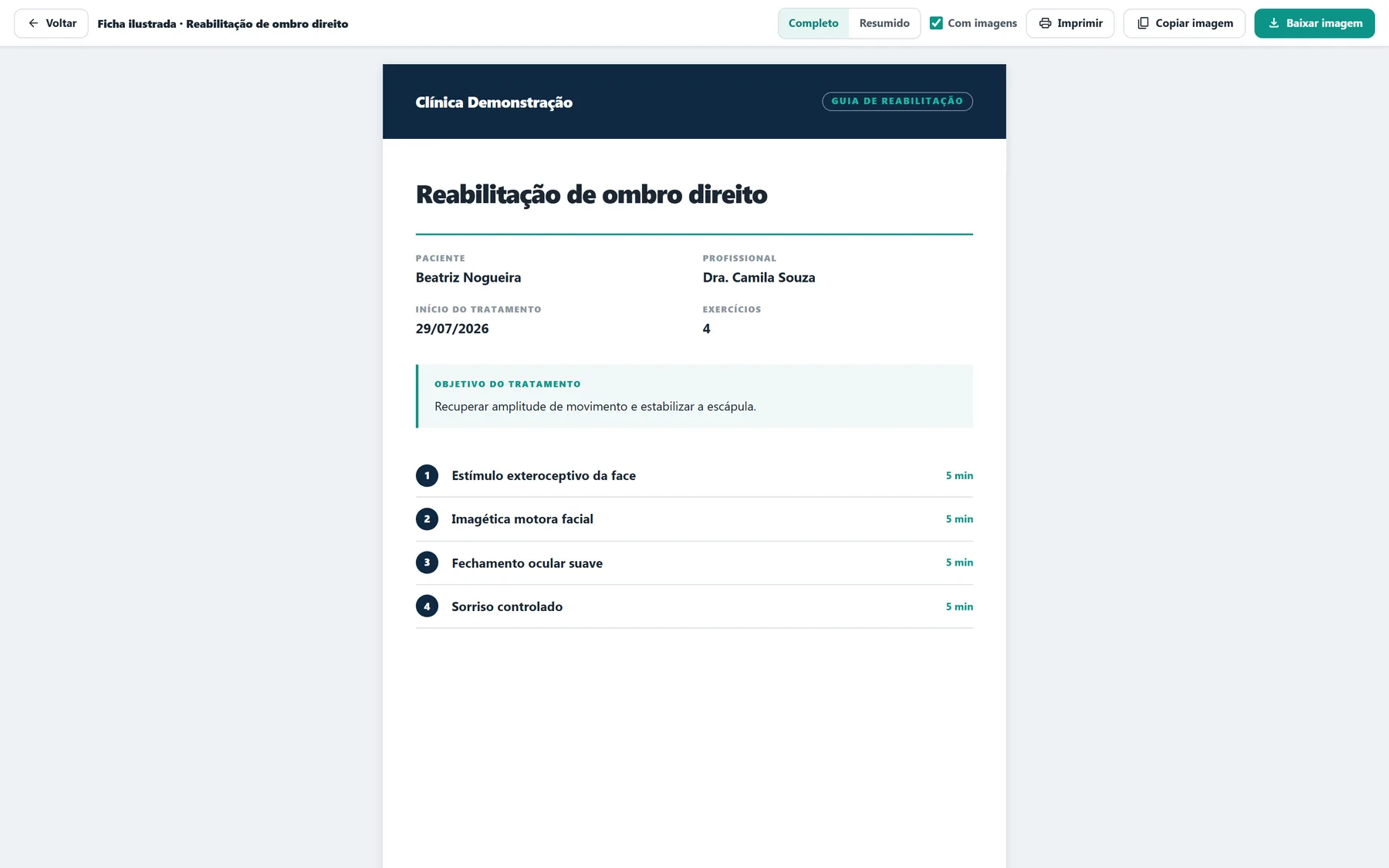
Task: Download the sheet with Baixar imagem
Action: (x=1314, y=23)
